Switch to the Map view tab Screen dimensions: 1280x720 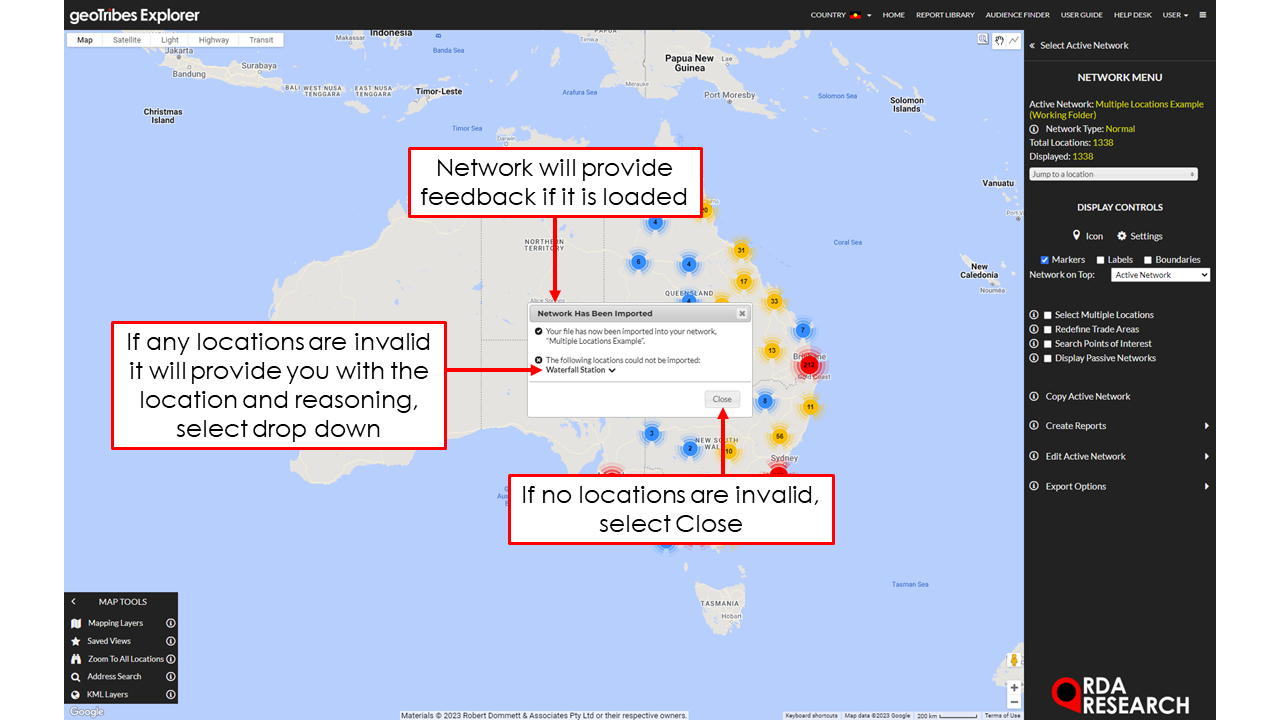click(x=85, y=40)
